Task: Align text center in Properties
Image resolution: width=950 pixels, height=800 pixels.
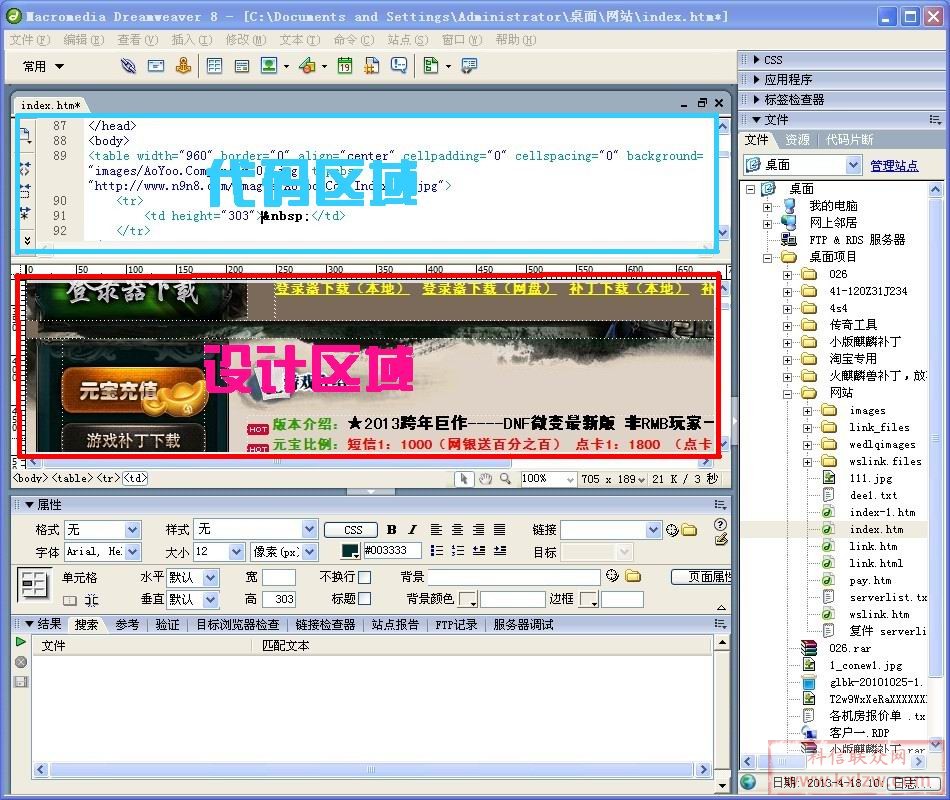Action: (457, 530)
